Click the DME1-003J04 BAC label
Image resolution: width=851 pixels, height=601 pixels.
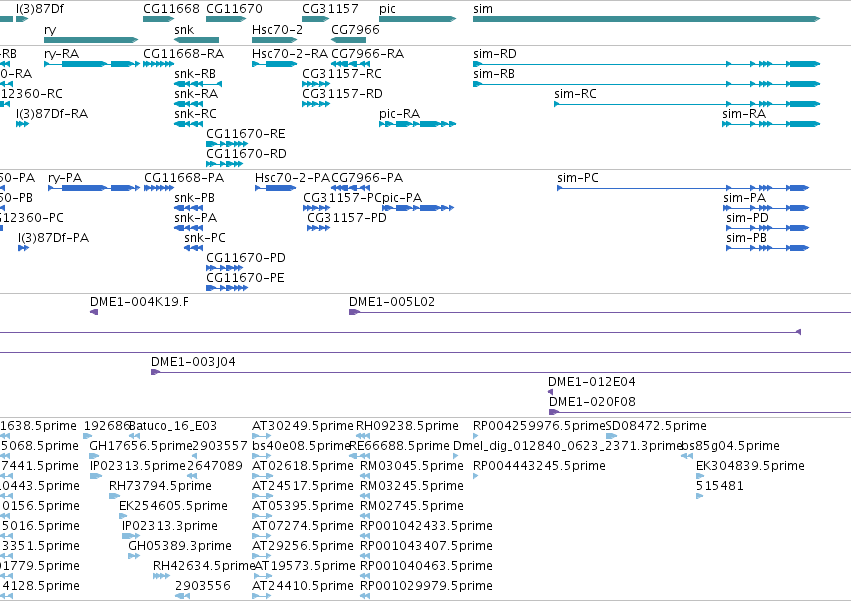coord(193,362)
